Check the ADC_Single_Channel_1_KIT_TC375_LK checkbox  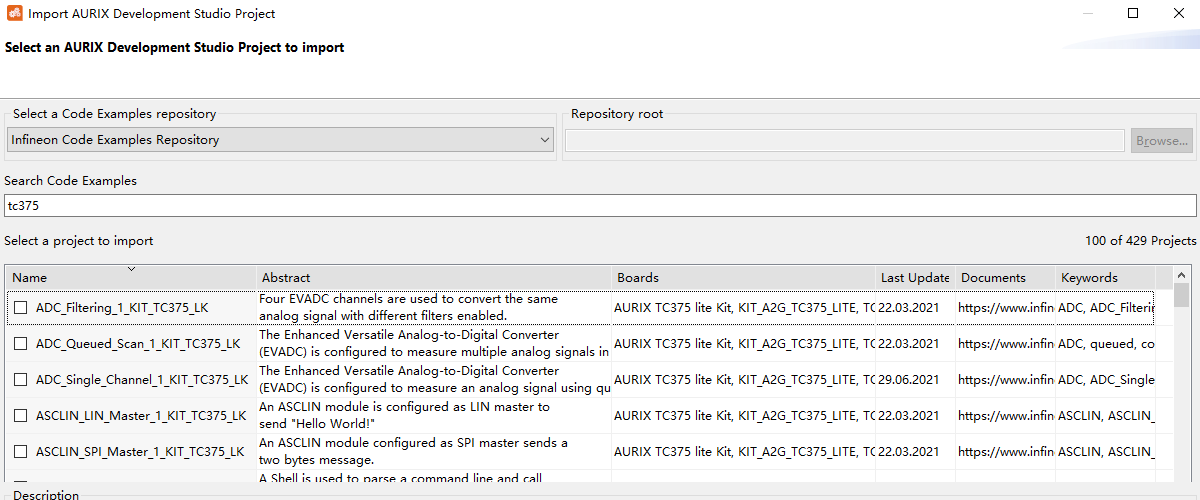point(20,380)
